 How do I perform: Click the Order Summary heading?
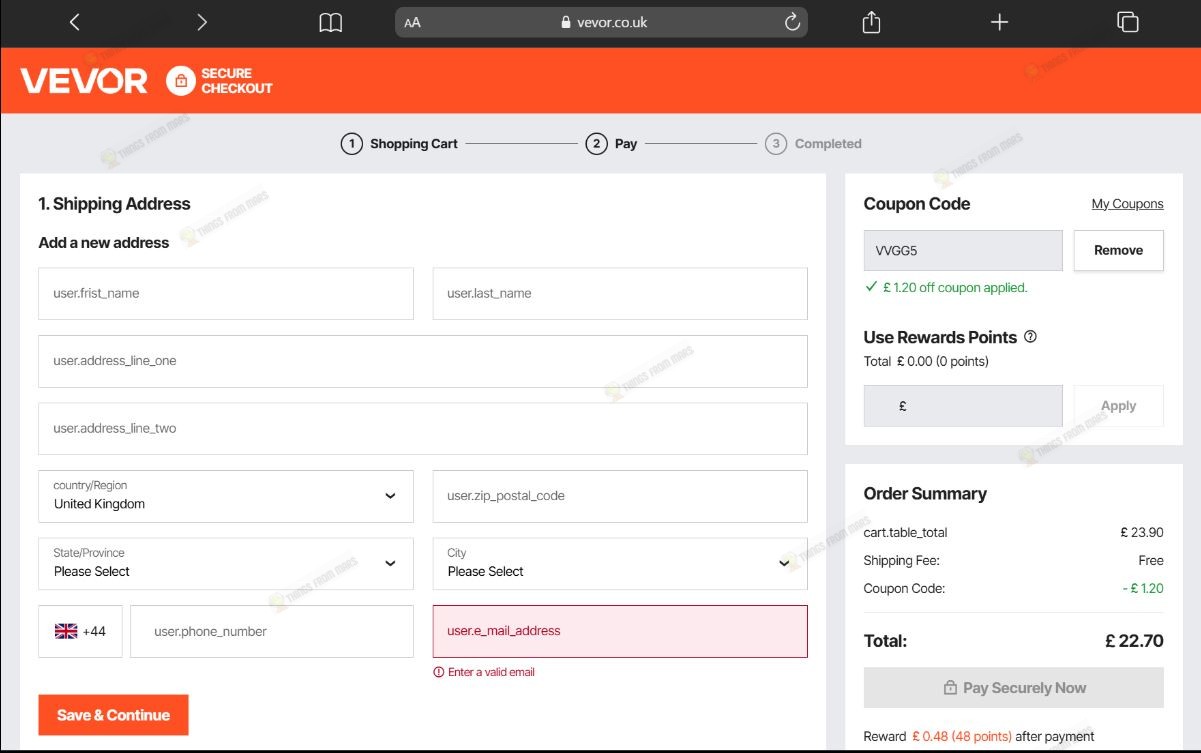925,494
